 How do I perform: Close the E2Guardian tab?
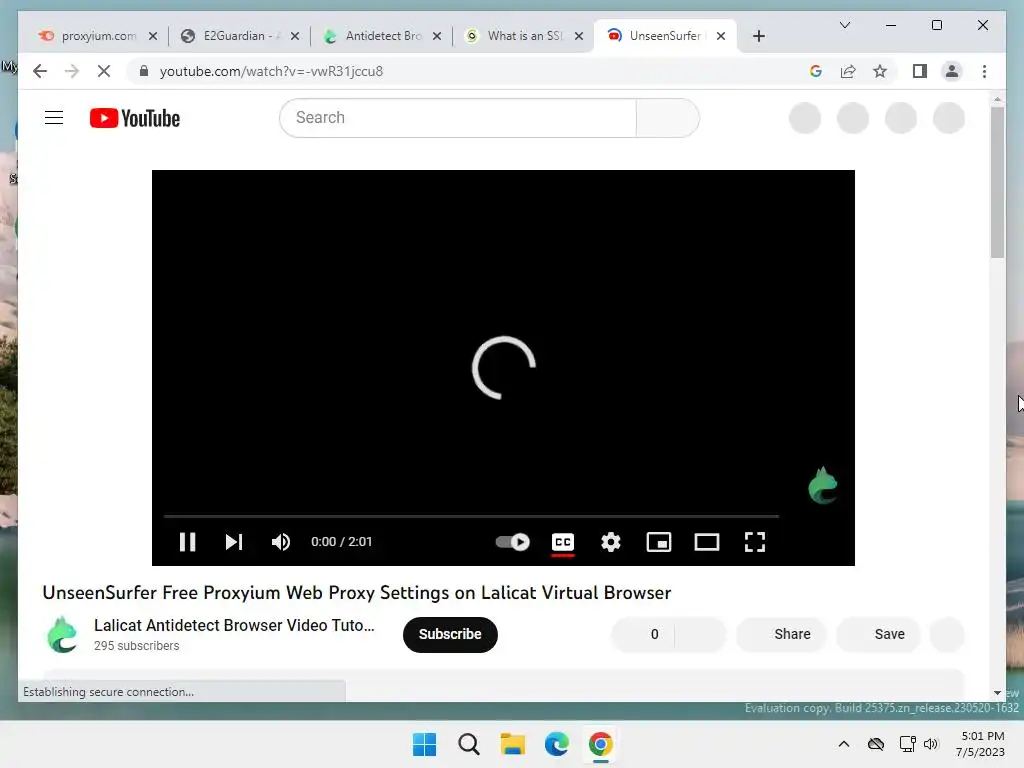pos(295,36)
